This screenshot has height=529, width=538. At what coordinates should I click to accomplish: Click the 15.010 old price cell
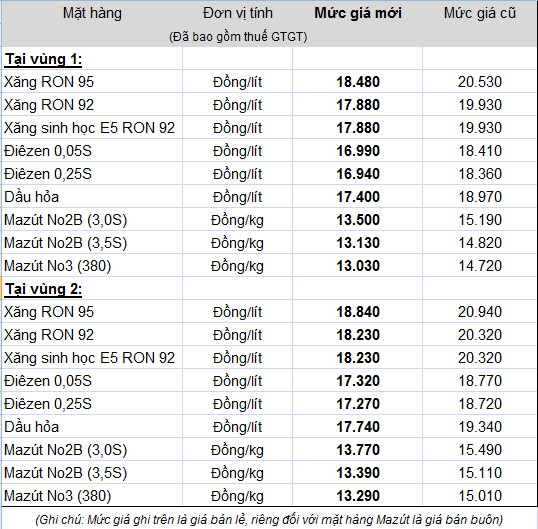pos(480,496)
